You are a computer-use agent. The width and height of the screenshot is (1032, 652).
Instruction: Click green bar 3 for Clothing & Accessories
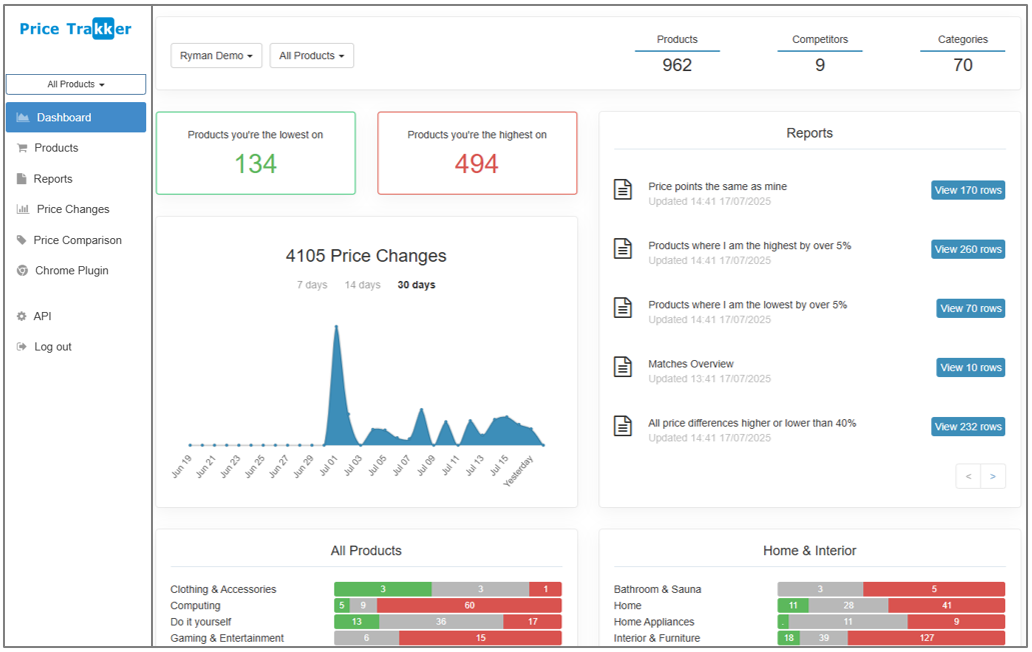pyautogui.click(x=383, y=589)
